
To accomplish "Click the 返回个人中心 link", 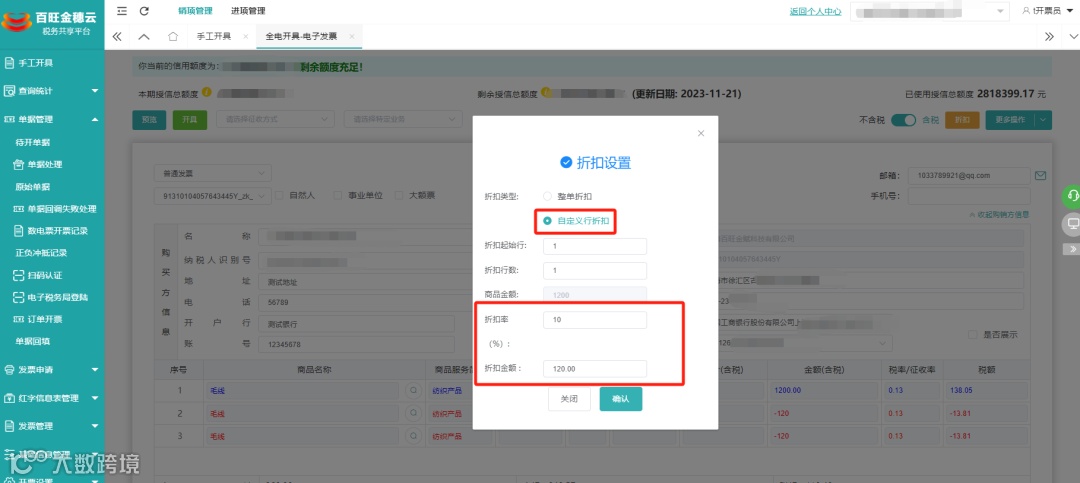I will [x=816, y=12].
